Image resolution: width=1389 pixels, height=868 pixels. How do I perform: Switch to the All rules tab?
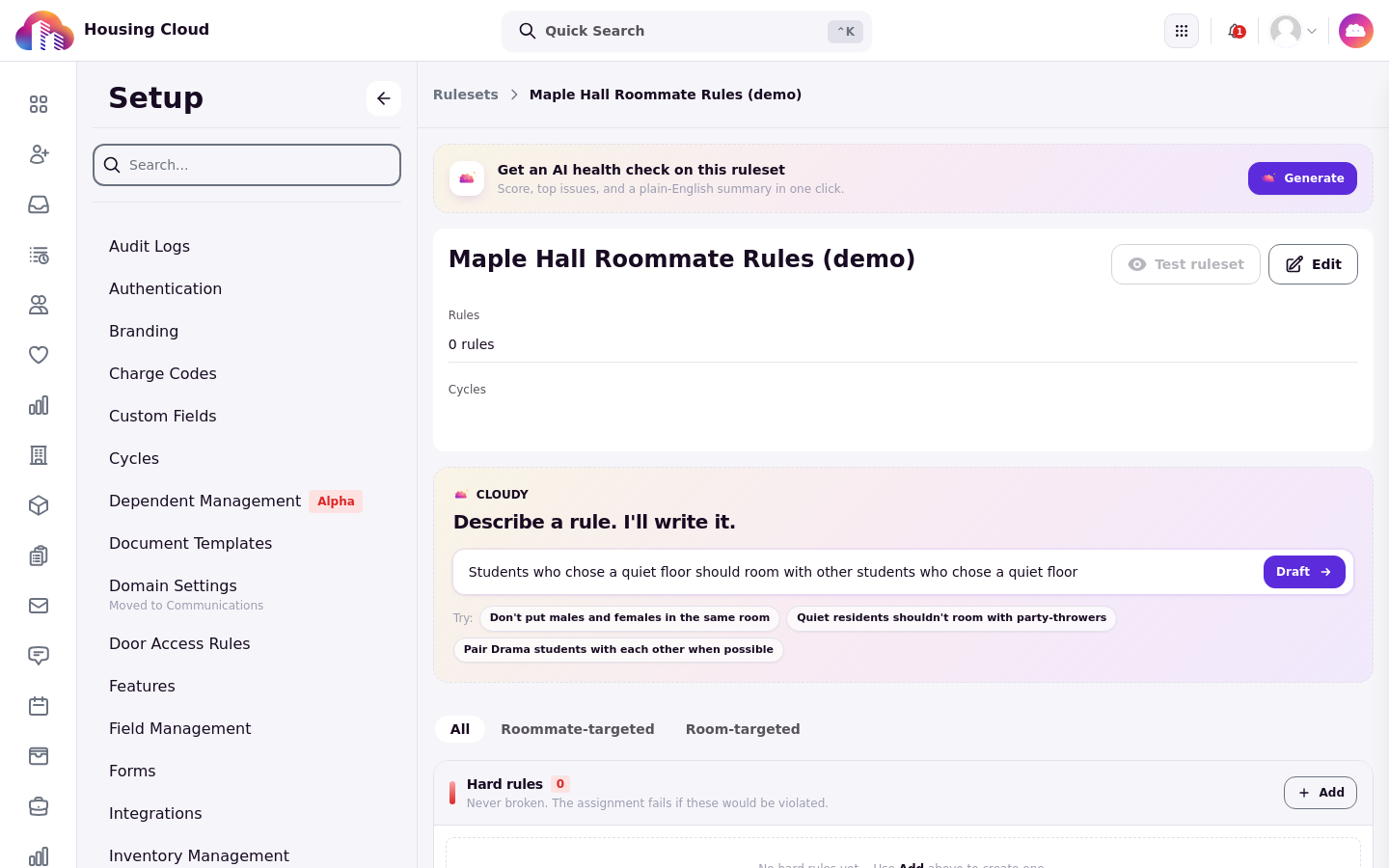460,729
